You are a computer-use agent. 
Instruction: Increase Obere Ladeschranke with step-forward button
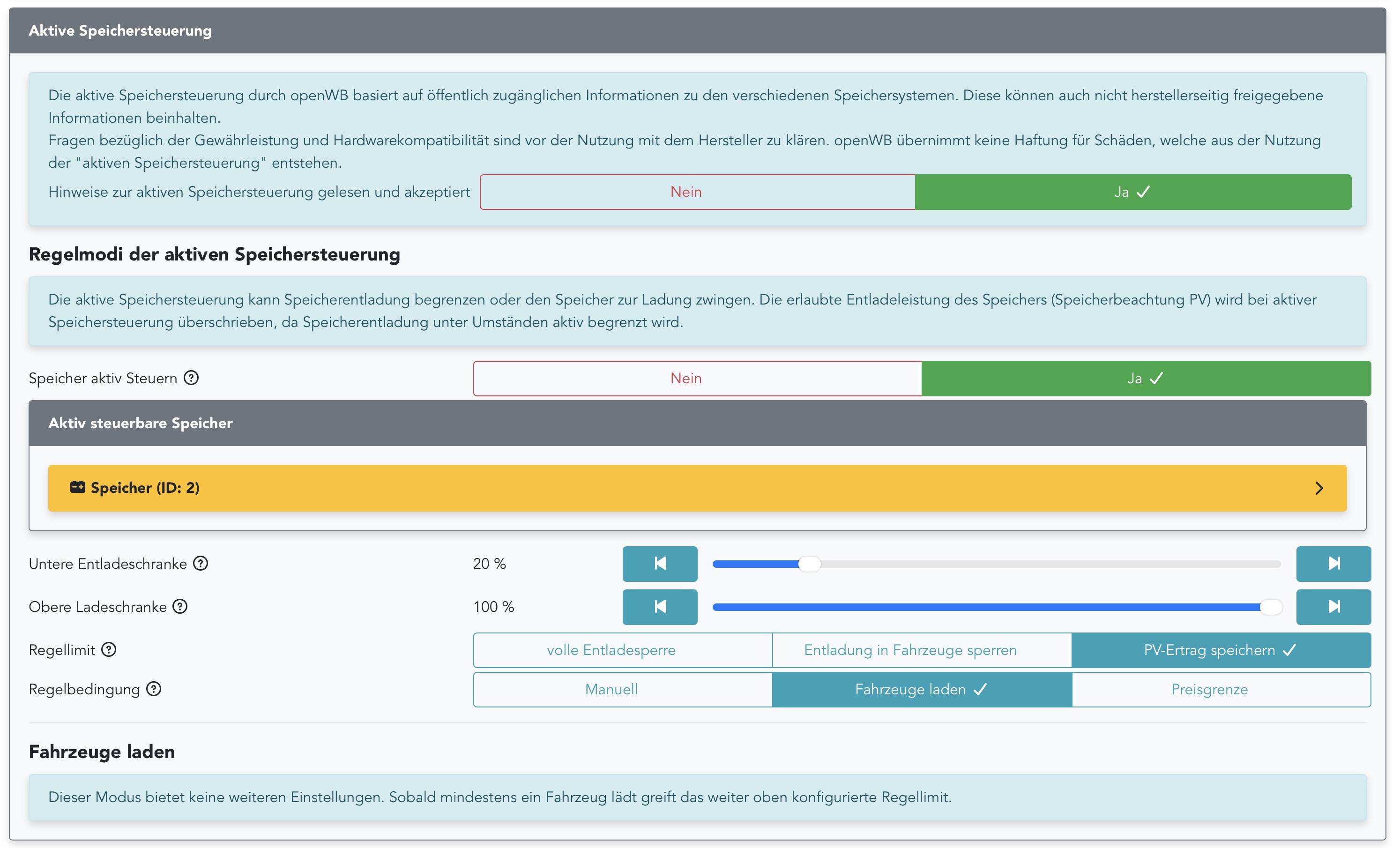tap(1333, 607)
